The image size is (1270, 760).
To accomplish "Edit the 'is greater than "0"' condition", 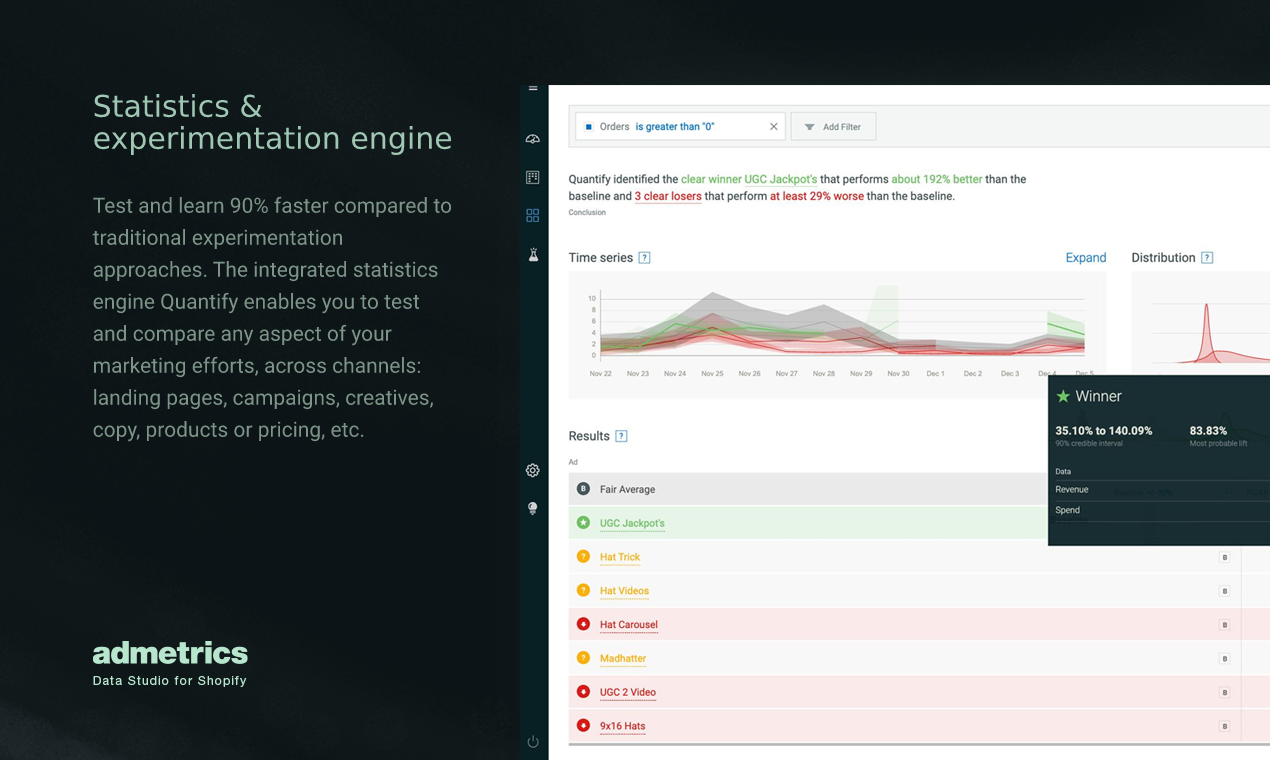I will [675, 127].
